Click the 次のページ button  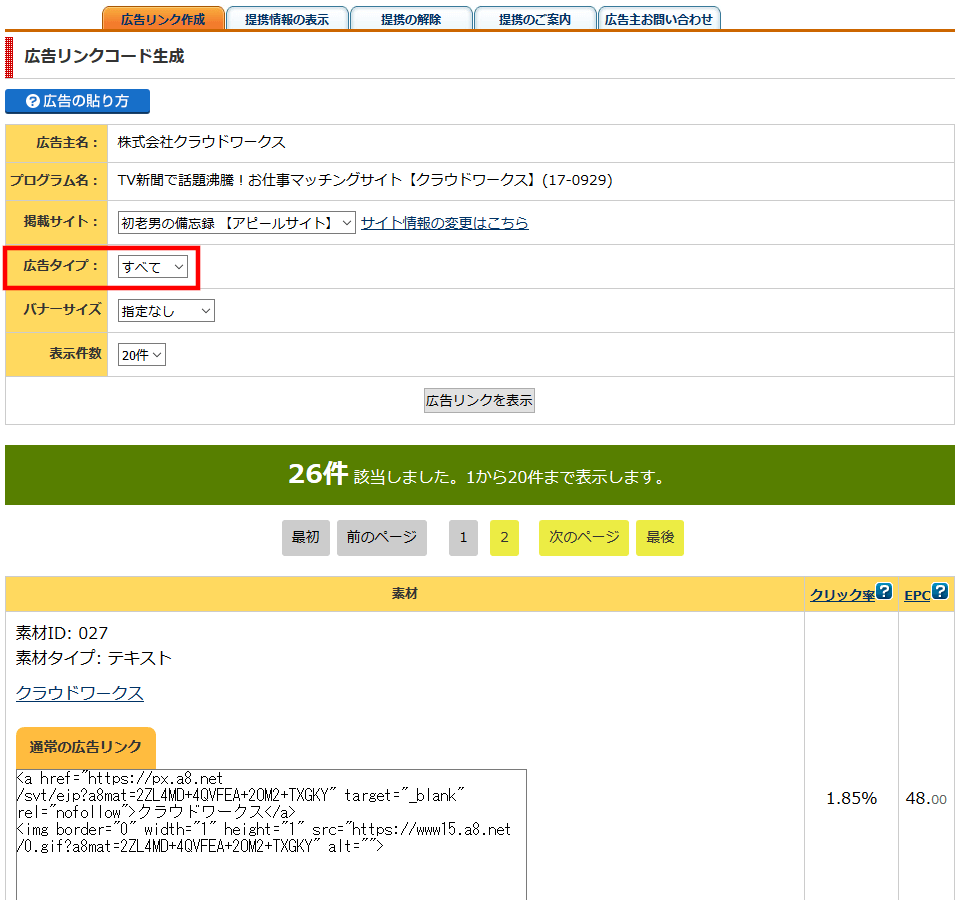tap(583, 537)
